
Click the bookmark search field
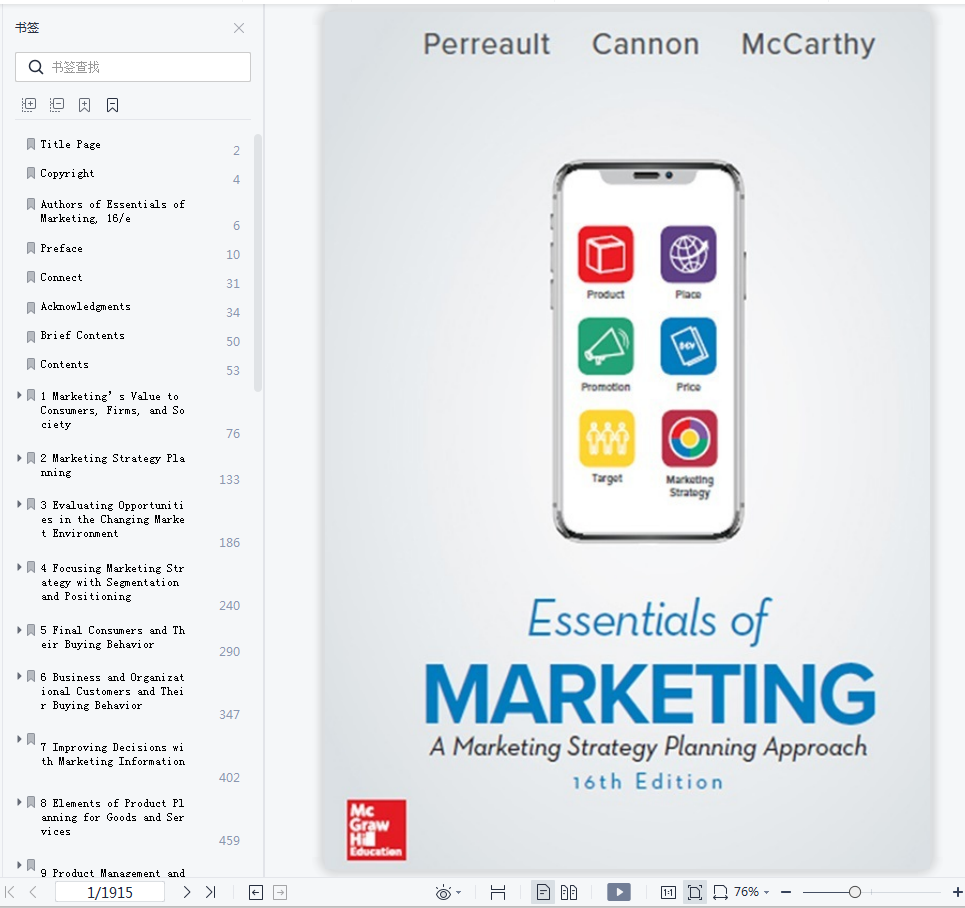coord(133,67)
